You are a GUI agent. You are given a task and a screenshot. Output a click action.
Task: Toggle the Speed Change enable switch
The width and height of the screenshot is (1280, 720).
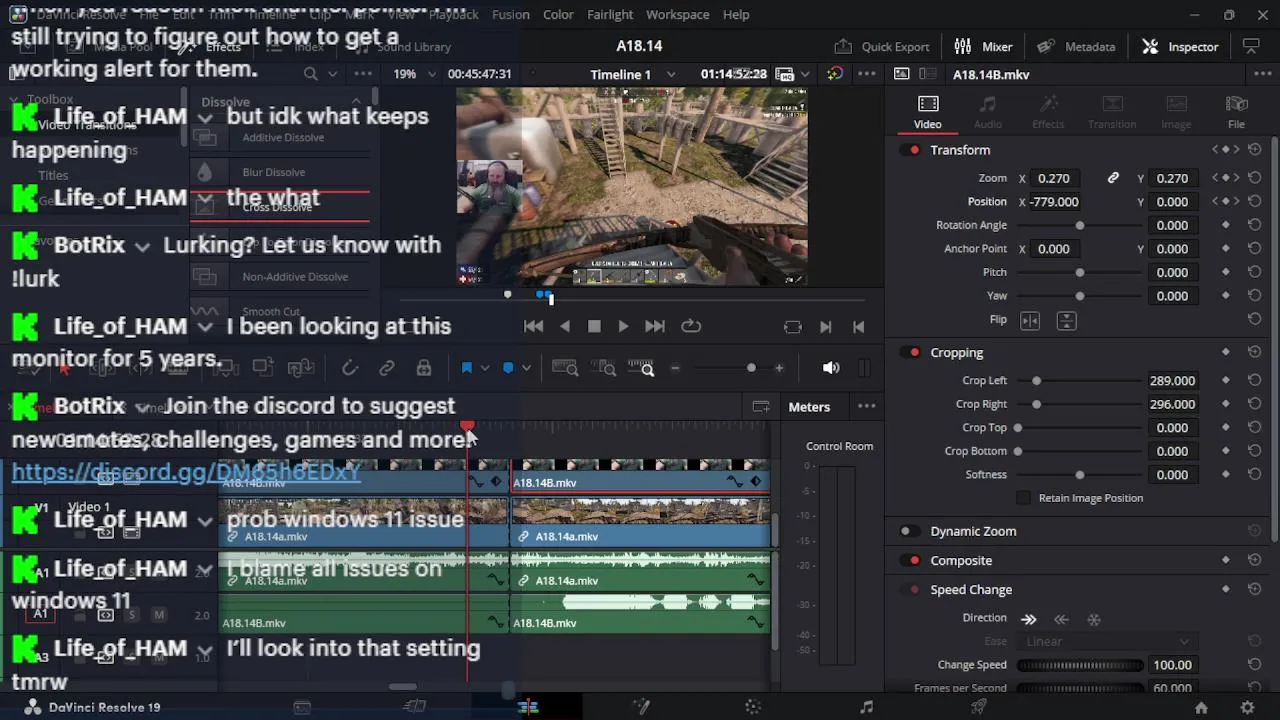click(x=910, y=590)
